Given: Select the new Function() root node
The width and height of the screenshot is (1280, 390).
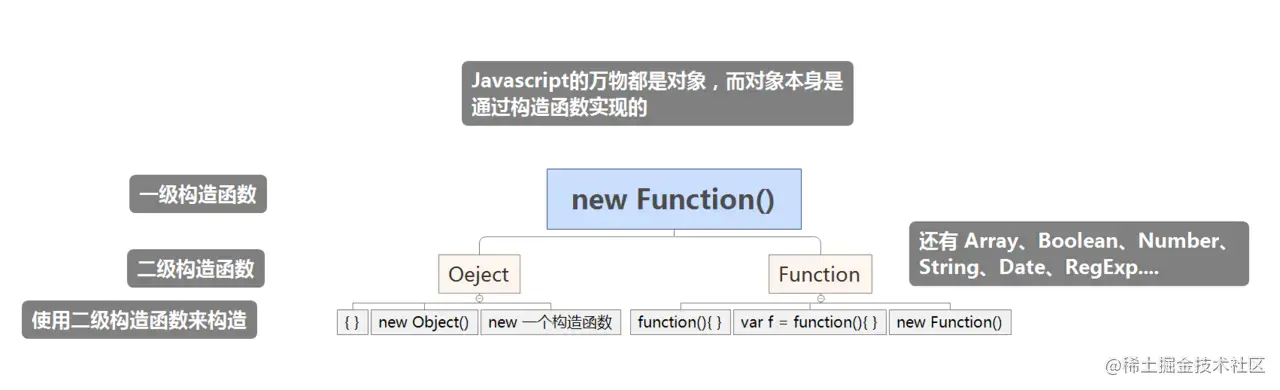Looking at the screenshot, I should [x=674, y=199].
